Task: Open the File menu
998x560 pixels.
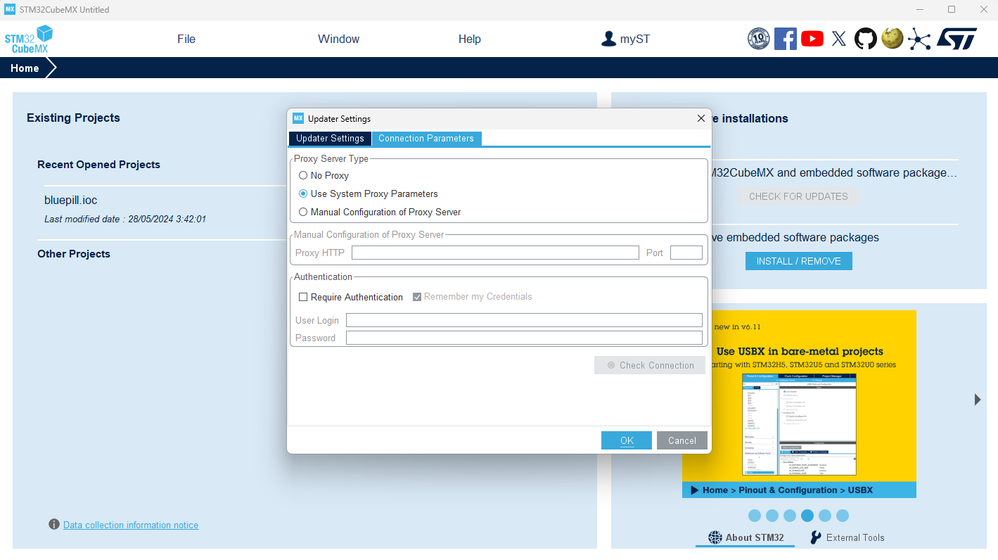Action: coord(186,39)
